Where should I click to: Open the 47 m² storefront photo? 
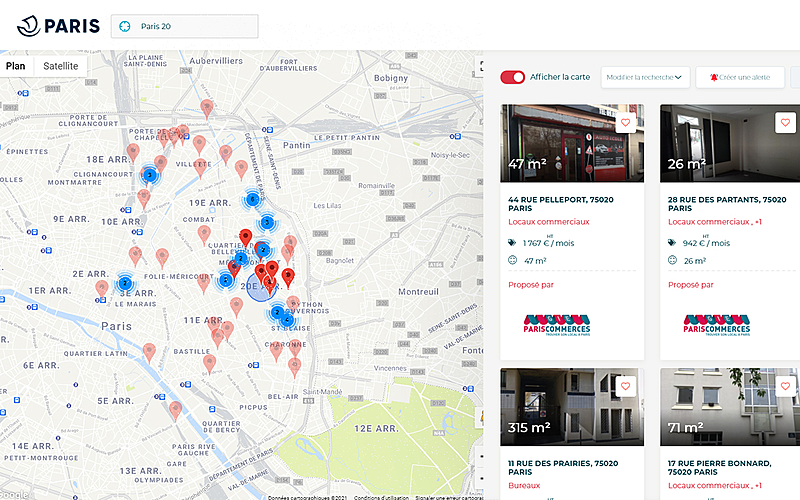(x=572, y=143)
